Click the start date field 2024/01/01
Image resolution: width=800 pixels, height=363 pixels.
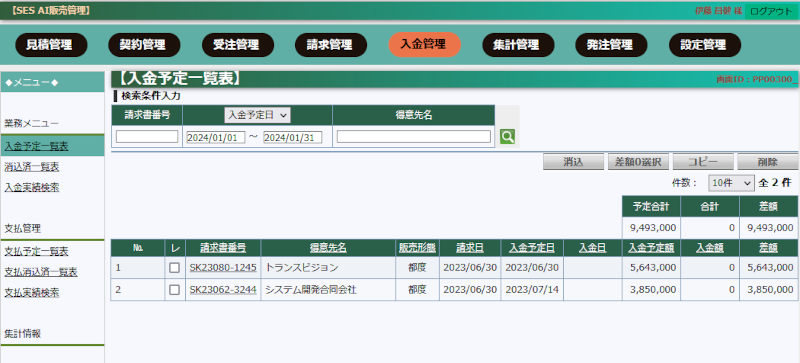216,137
